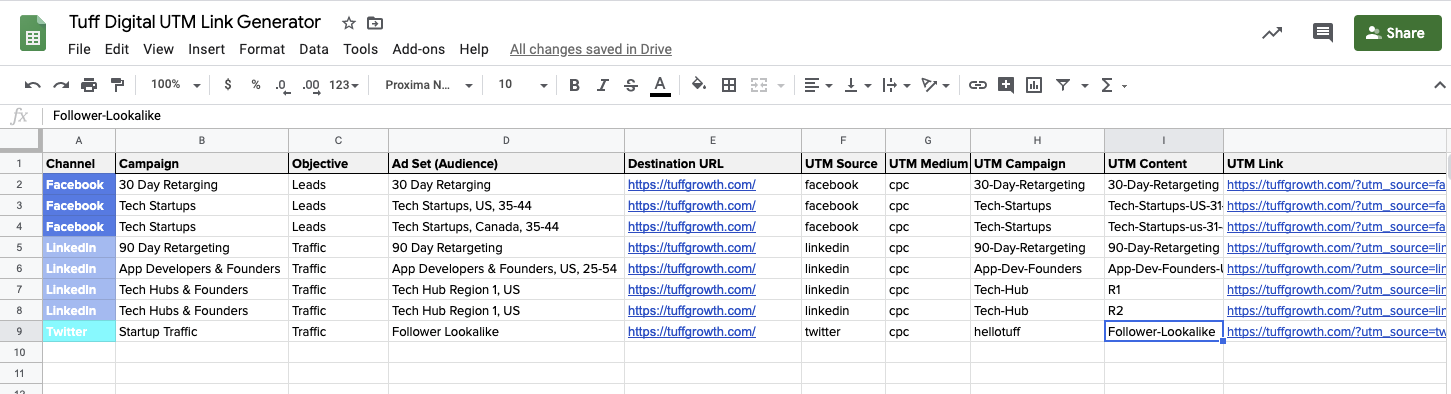
Task: Select the 'hellotuff' UTM Campaign cell
Action: tap(1037, 331)
